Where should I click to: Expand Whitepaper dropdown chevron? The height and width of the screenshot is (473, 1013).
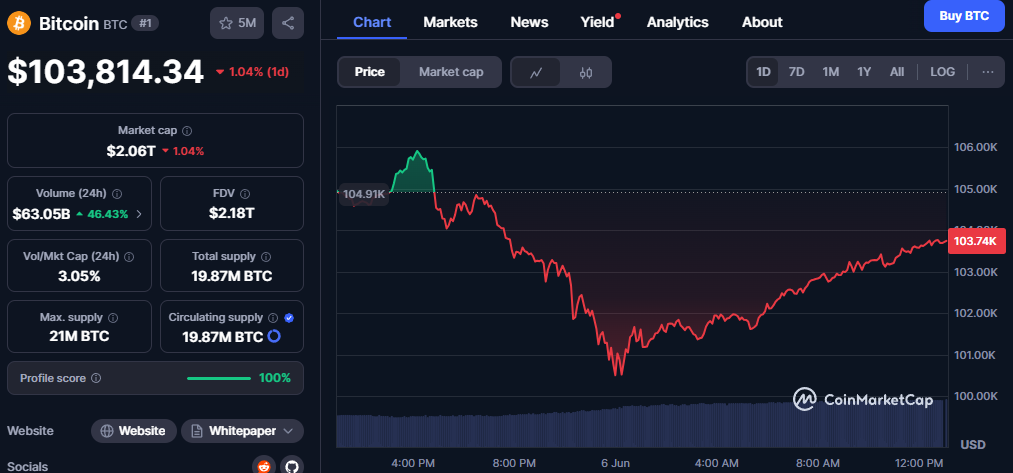tap(288, 431)
